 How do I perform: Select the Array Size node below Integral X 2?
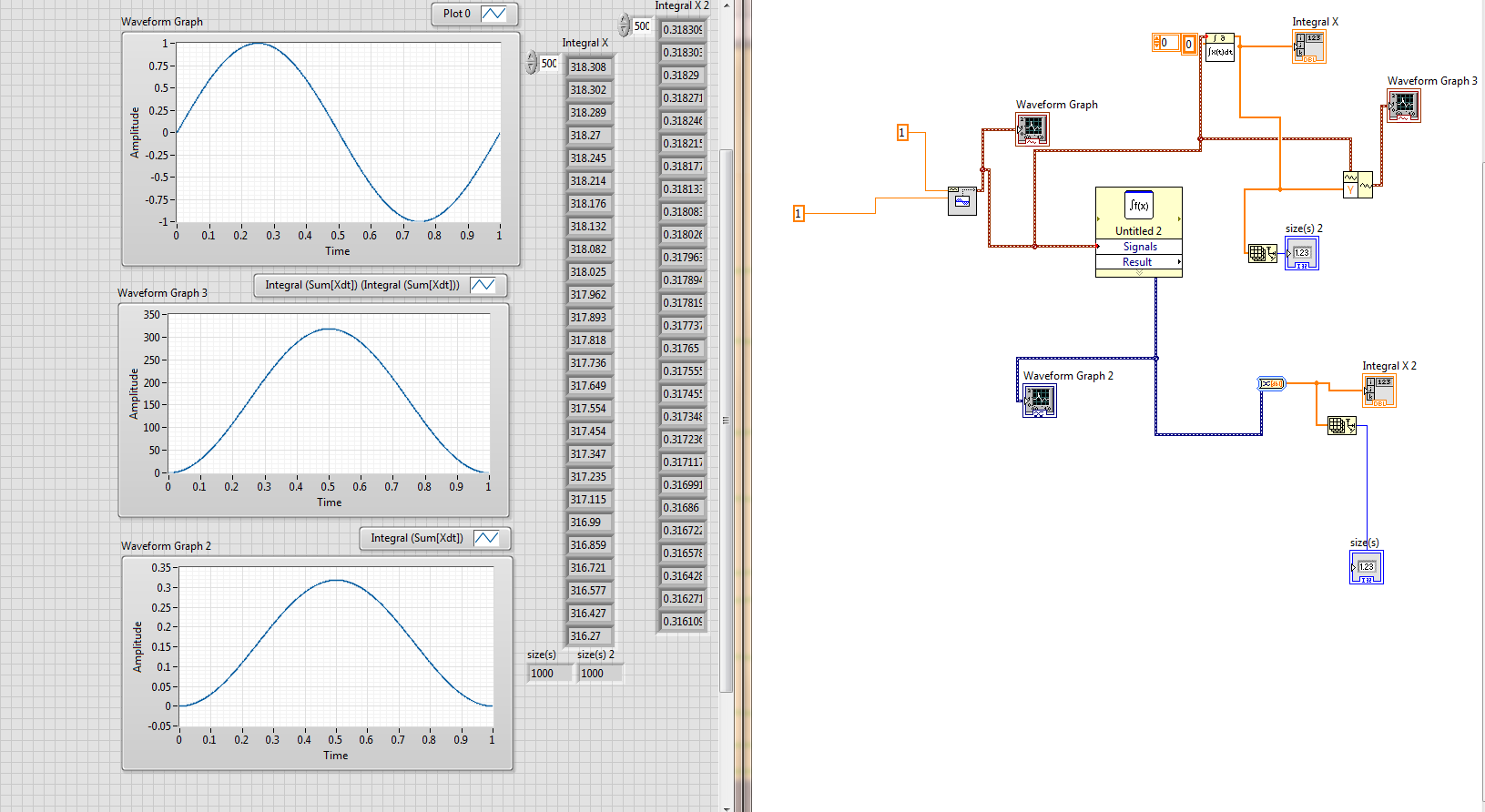coord(1342,425)
